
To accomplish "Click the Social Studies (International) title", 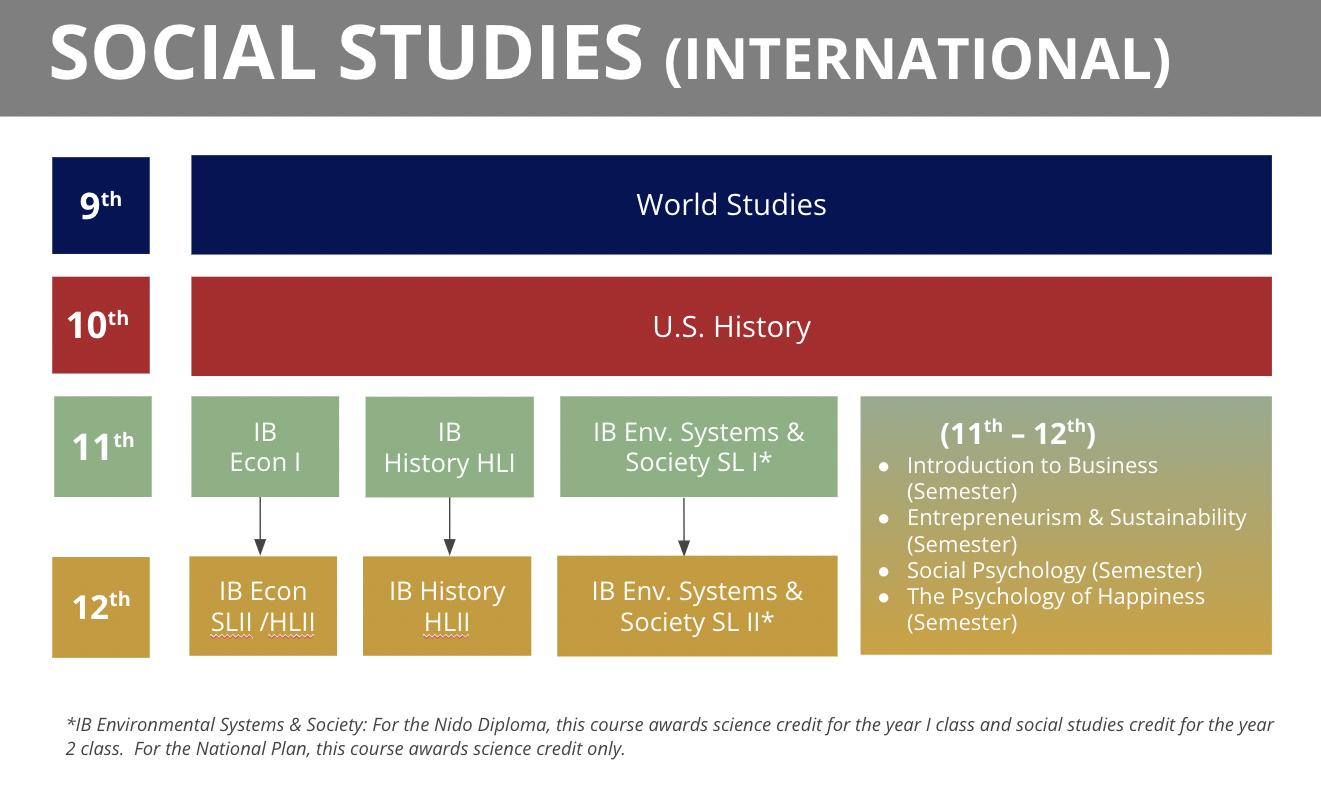I will [x=609, y=52].
